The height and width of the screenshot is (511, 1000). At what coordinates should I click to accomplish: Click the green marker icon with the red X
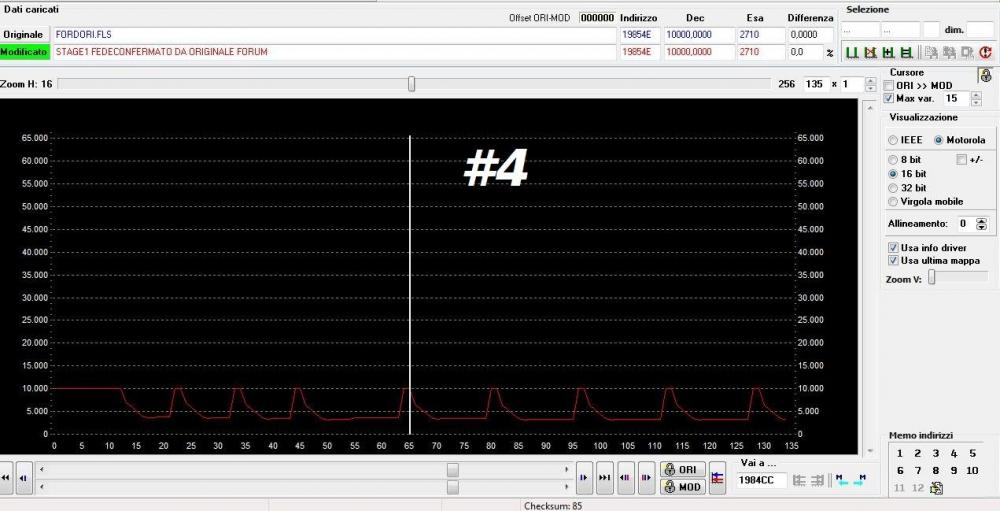point(869,52)
